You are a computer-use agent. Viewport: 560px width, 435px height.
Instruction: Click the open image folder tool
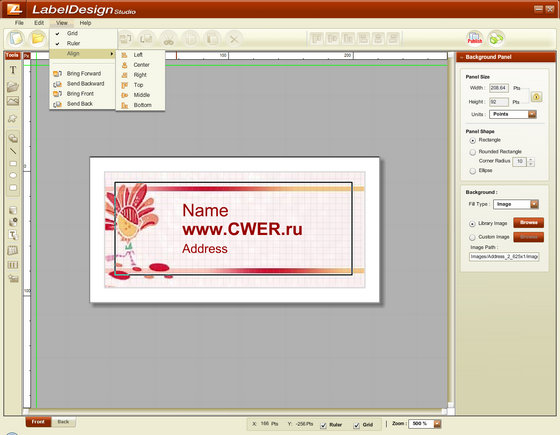(x=13, y=87)
